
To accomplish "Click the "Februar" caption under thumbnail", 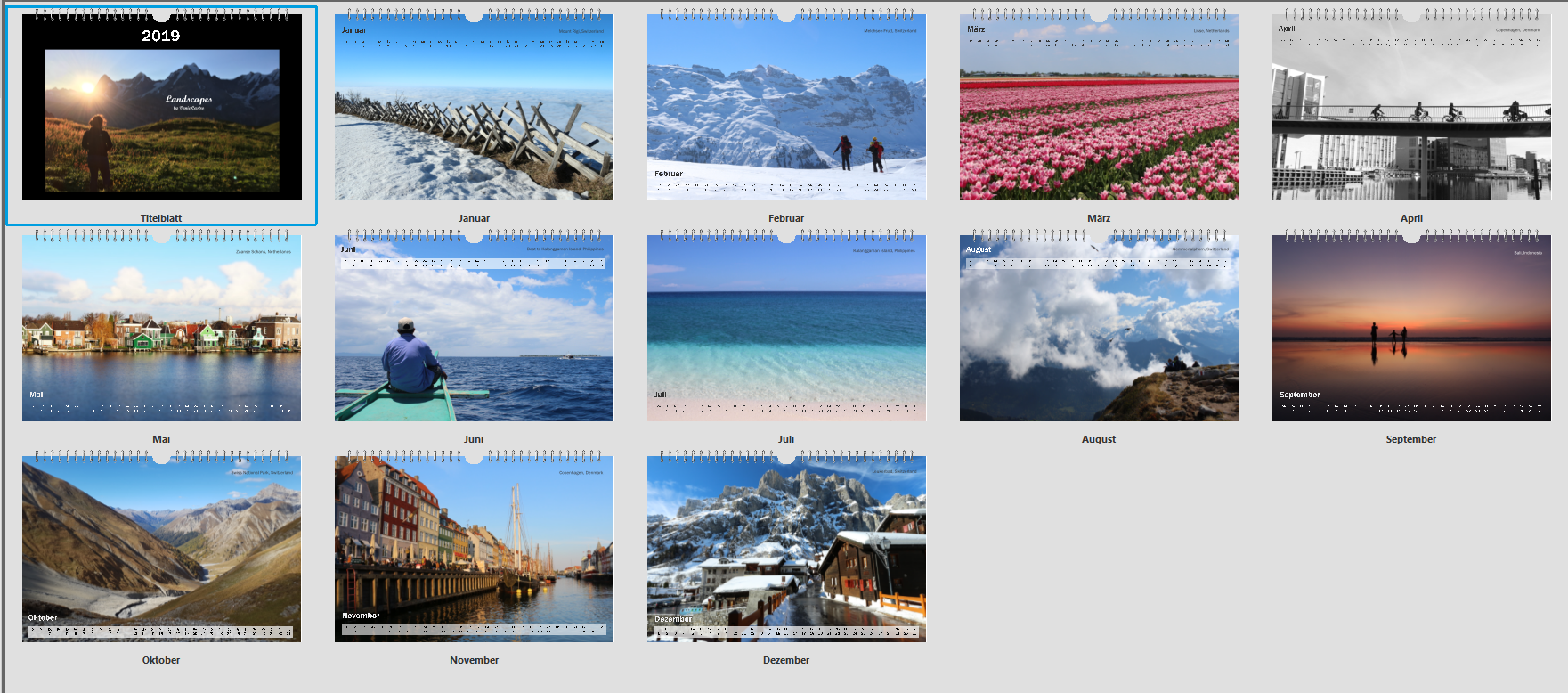I will (786, 218).
